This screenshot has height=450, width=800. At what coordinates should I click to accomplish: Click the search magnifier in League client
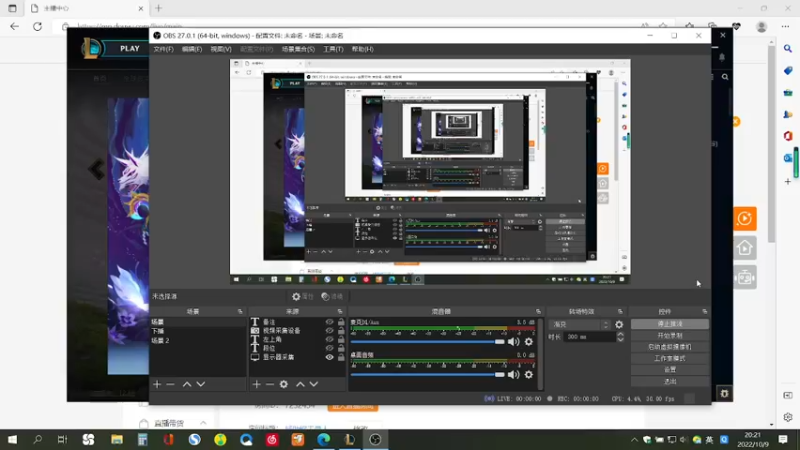(x=725, y=77)
